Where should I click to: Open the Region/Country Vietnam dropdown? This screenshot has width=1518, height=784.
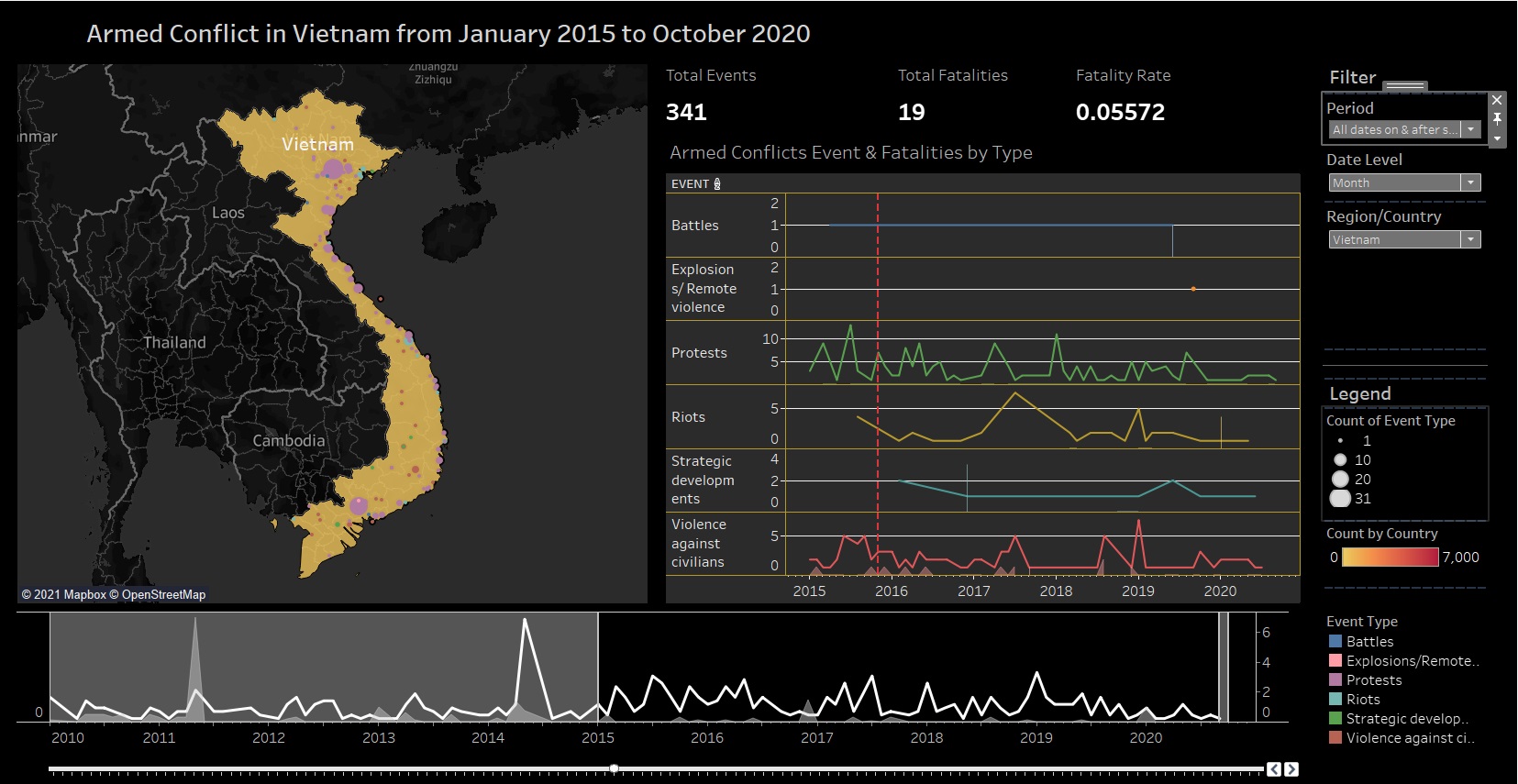click(1470, 240)
